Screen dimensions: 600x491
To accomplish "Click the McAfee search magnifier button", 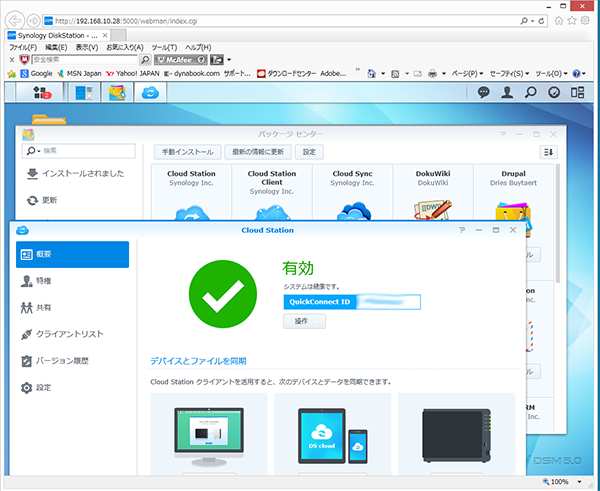I will coord(145,60).
